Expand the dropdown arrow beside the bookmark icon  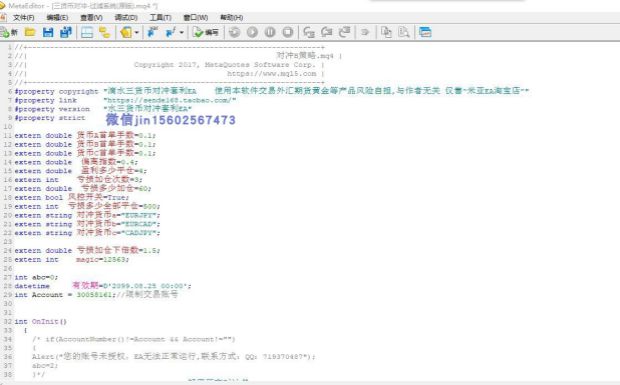click(181, 33)
